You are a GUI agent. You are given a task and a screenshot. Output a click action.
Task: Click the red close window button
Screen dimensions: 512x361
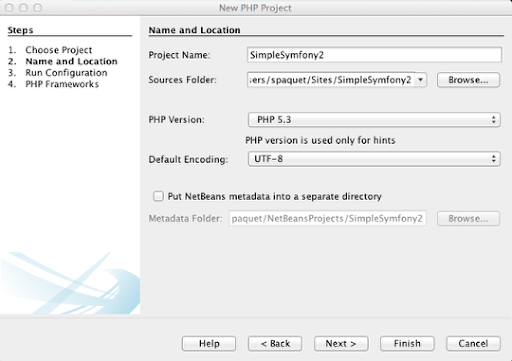[9, 7]
